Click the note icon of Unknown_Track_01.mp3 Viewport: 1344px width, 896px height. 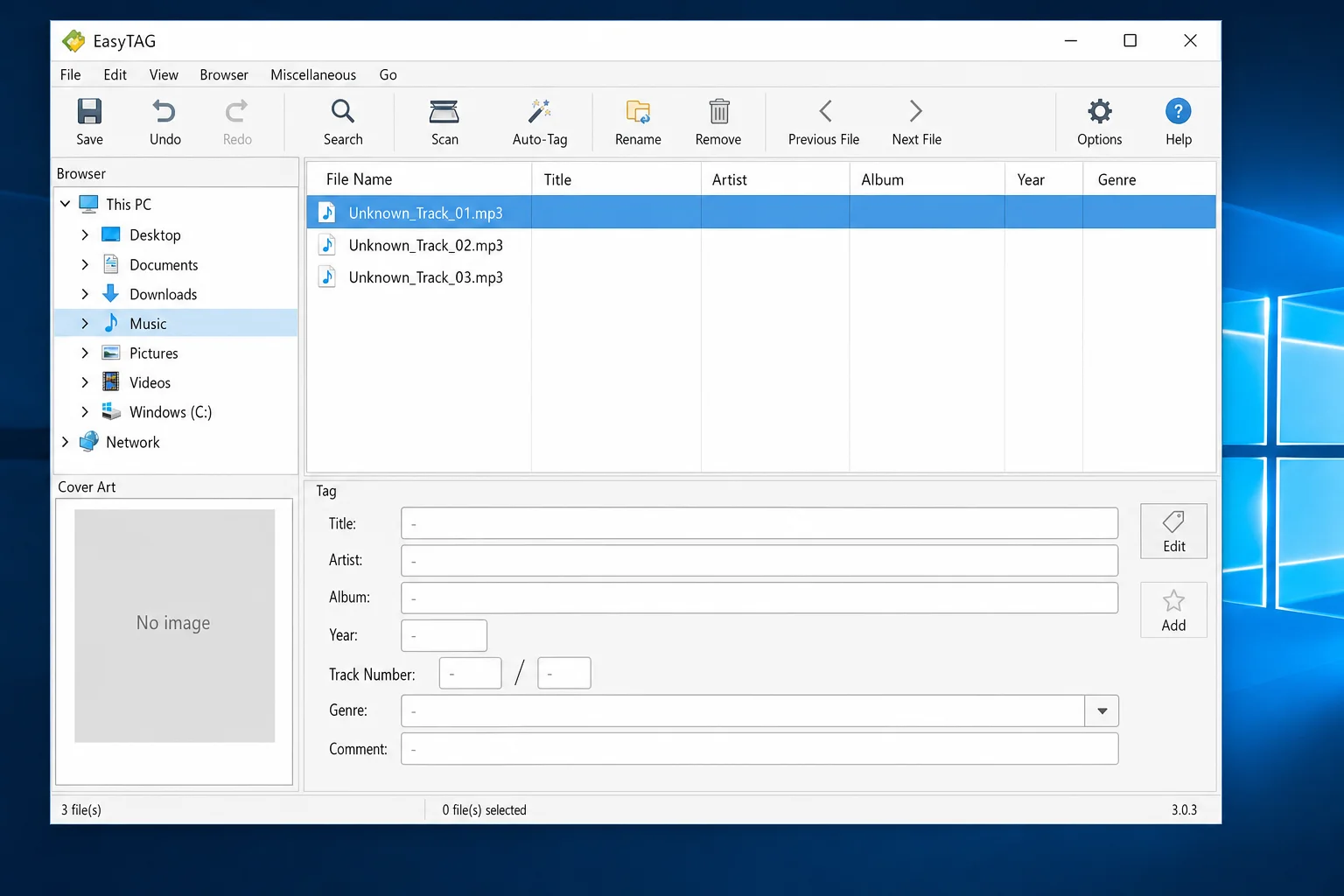click(x=327, y=213)
